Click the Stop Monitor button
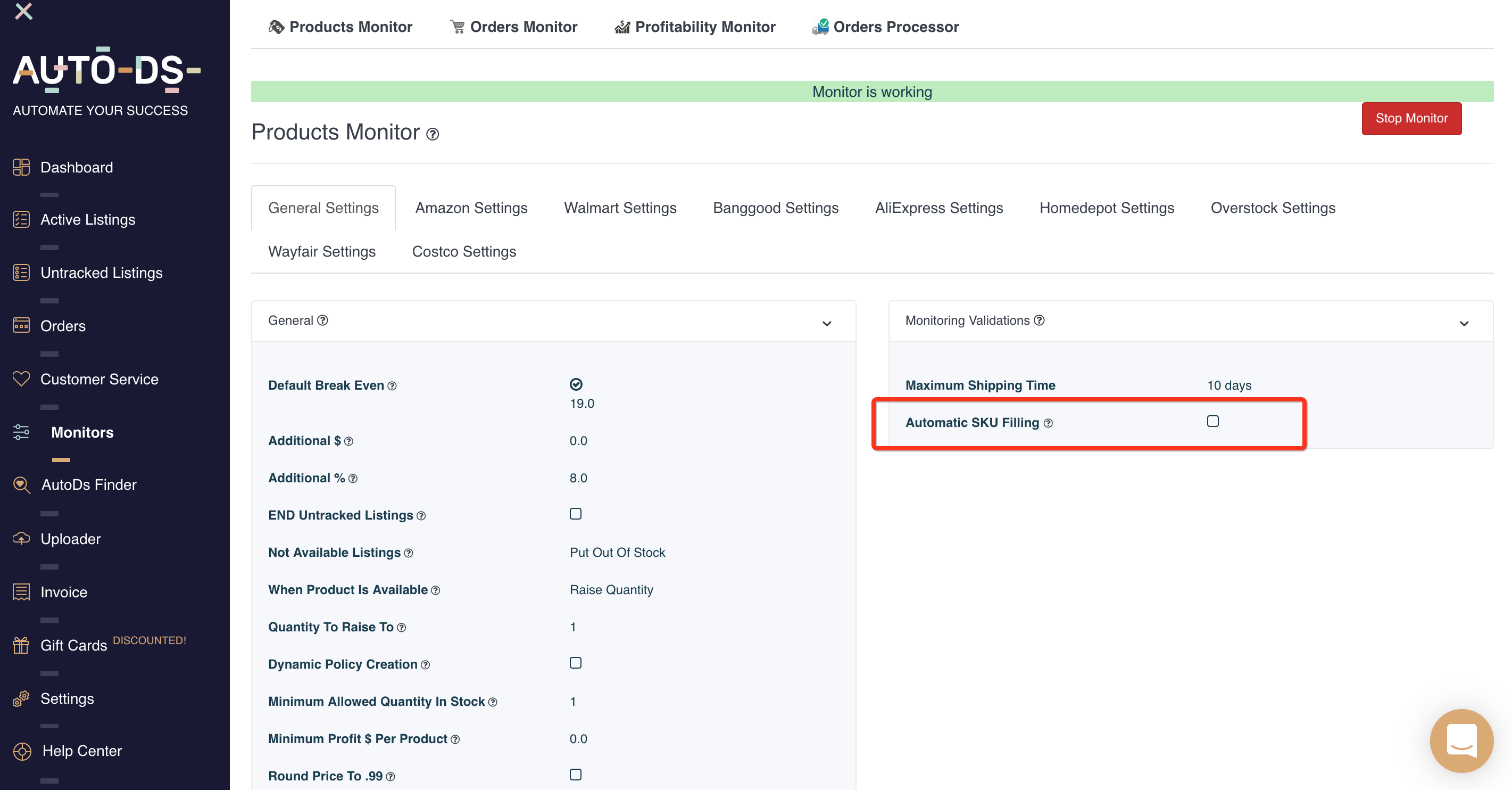Image resolution: width=1512 pixels, height=790 pixels. 1411,118
